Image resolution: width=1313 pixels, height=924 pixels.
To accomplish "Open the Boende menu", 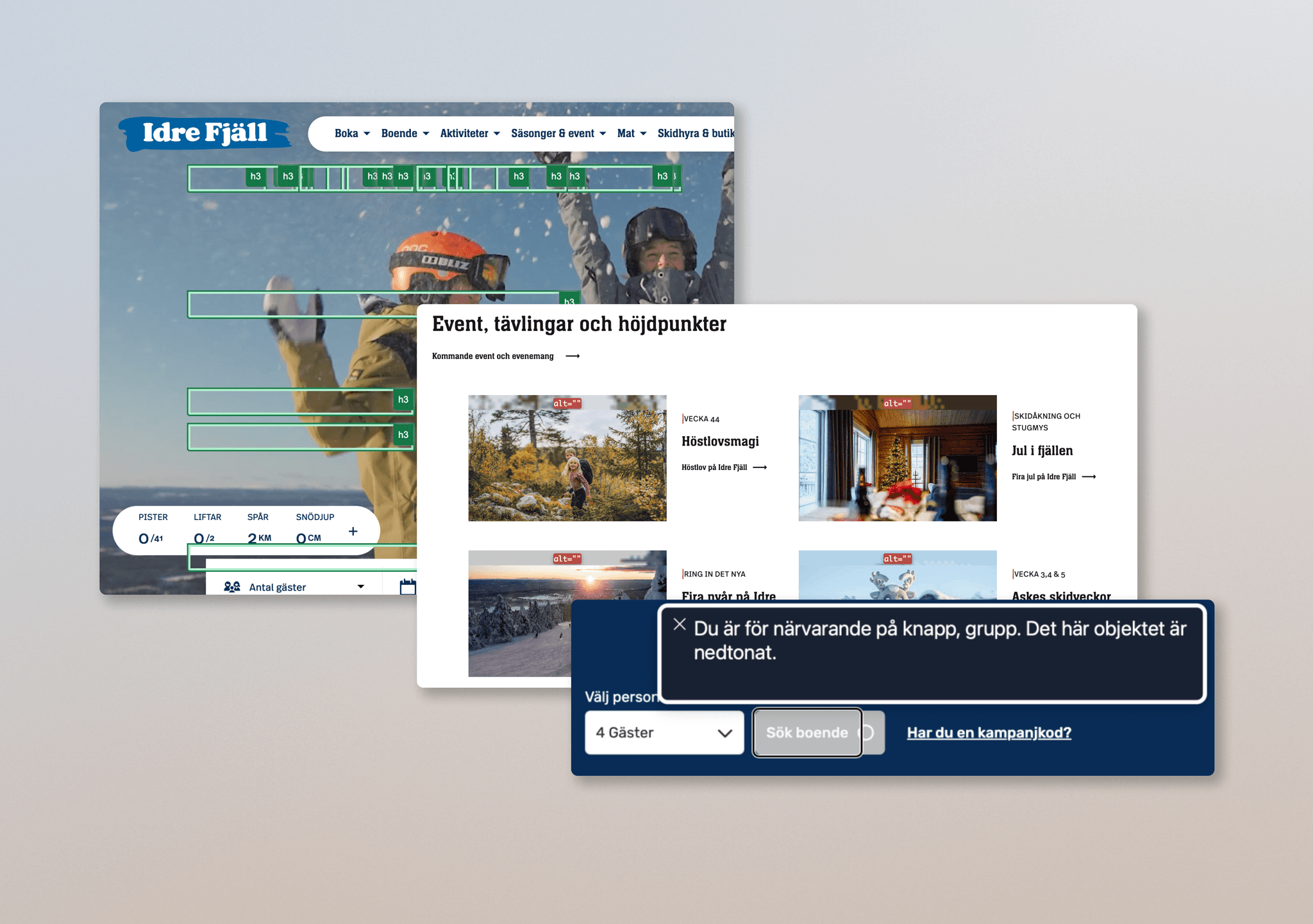I will [x=405, y=133].
